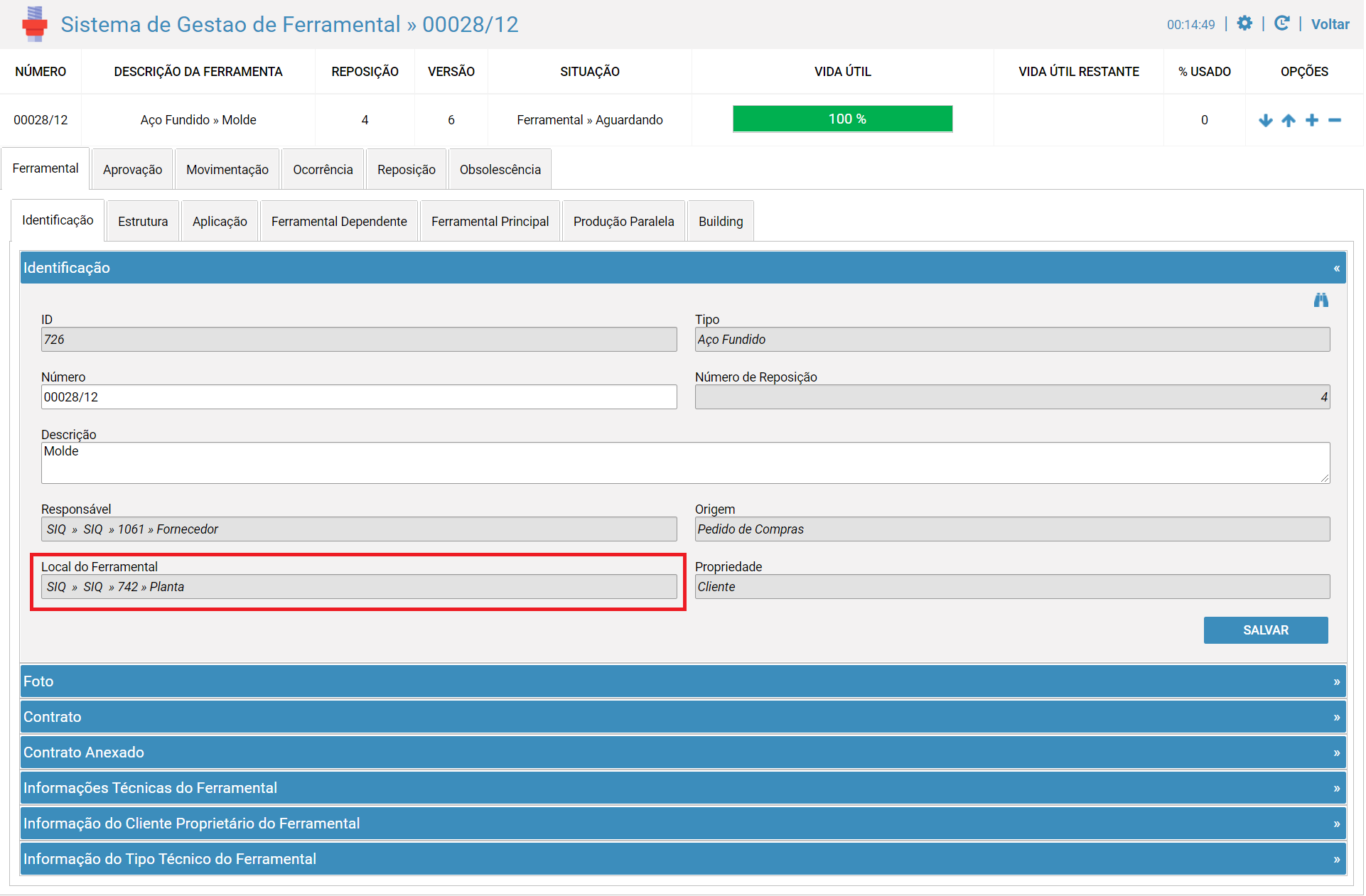
Task: Click the Responsável field
Action: (x=359, y=529)
